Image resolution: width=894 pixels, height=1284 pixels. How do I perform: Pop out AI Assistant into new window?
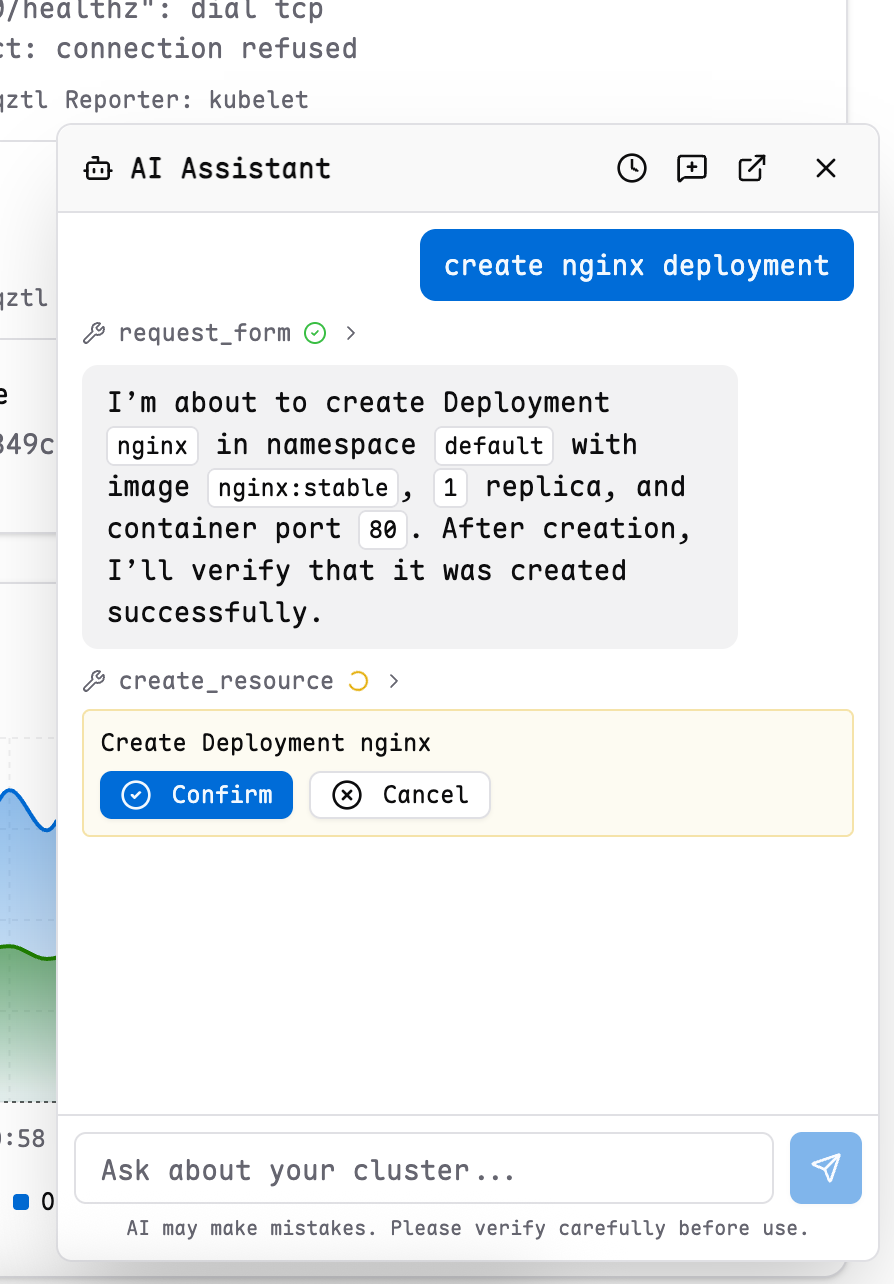pos(751,168)
